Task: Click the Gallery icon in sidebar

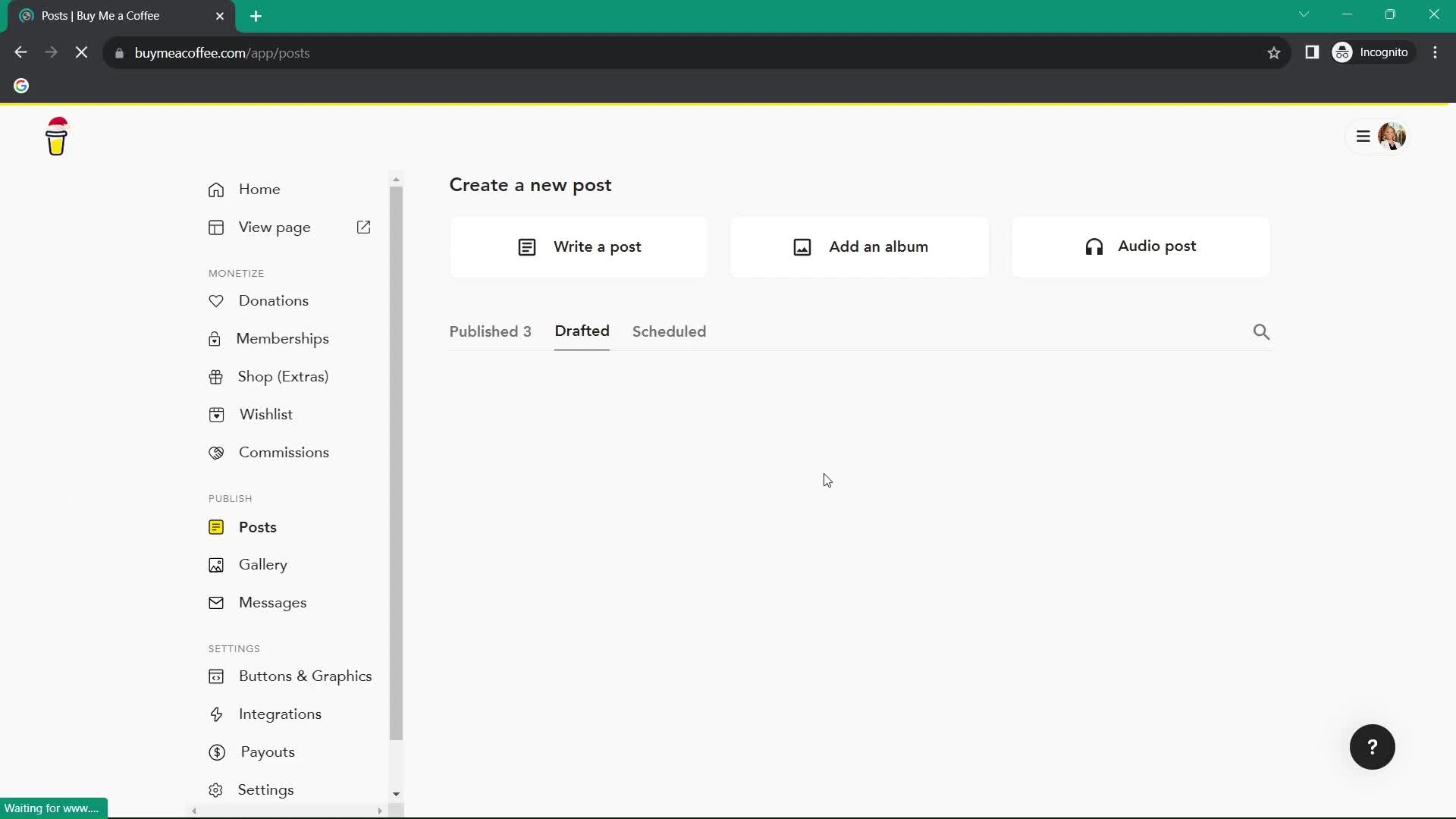Action: point(216,564)
